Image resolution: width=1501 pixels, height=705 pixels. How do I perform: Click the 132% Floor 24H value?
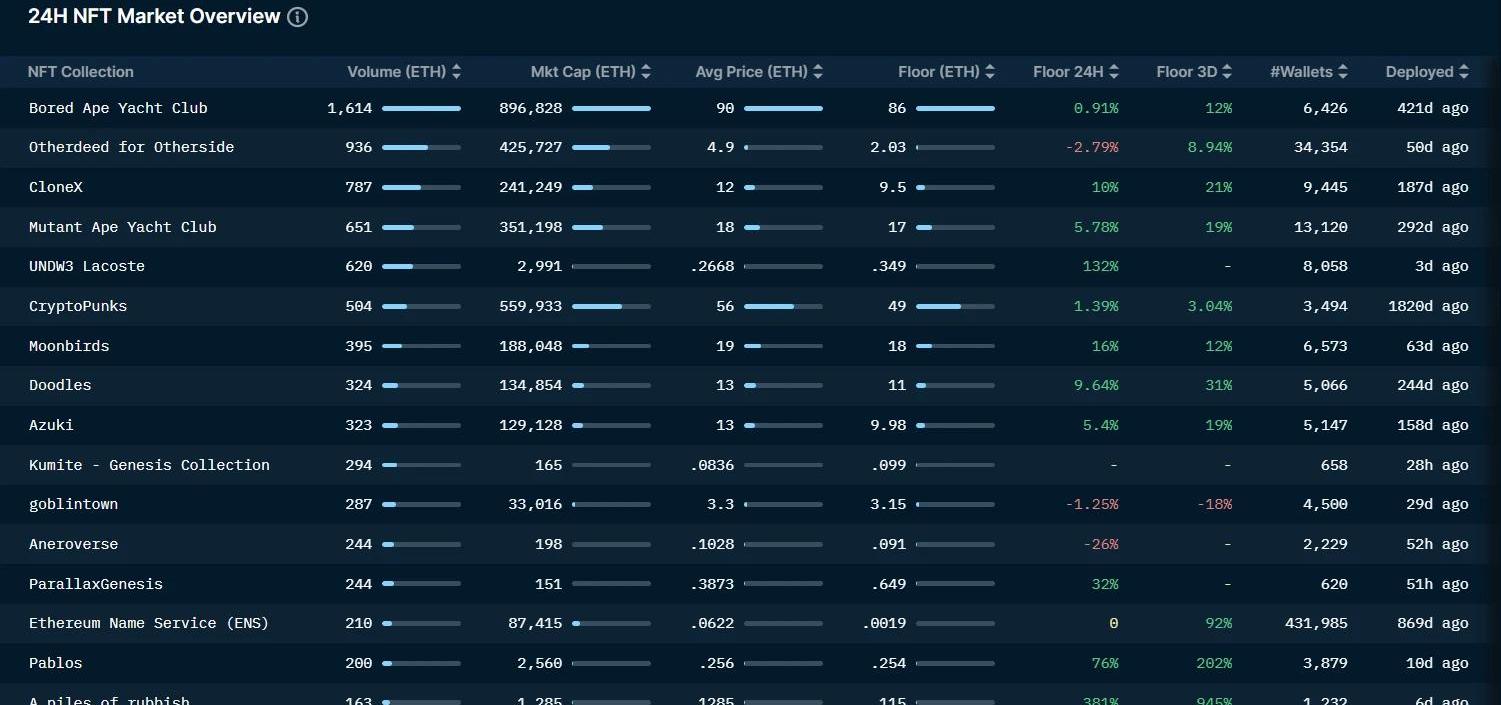pyautogui.click(x=1100, y=266)
